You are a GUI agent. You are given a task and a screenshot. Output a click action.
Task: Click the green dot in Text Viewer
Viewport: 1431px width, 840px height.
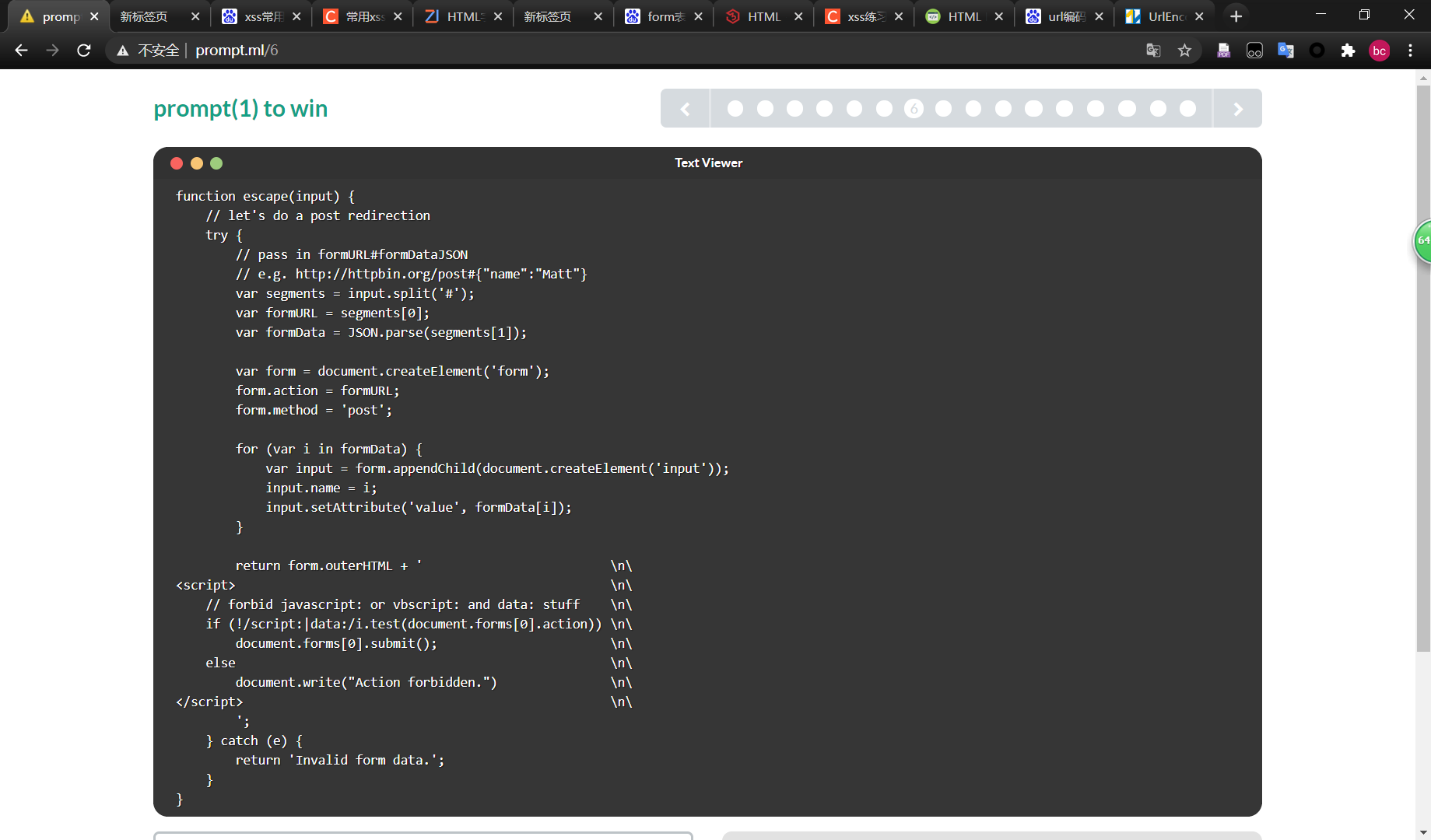coord(216,163)
